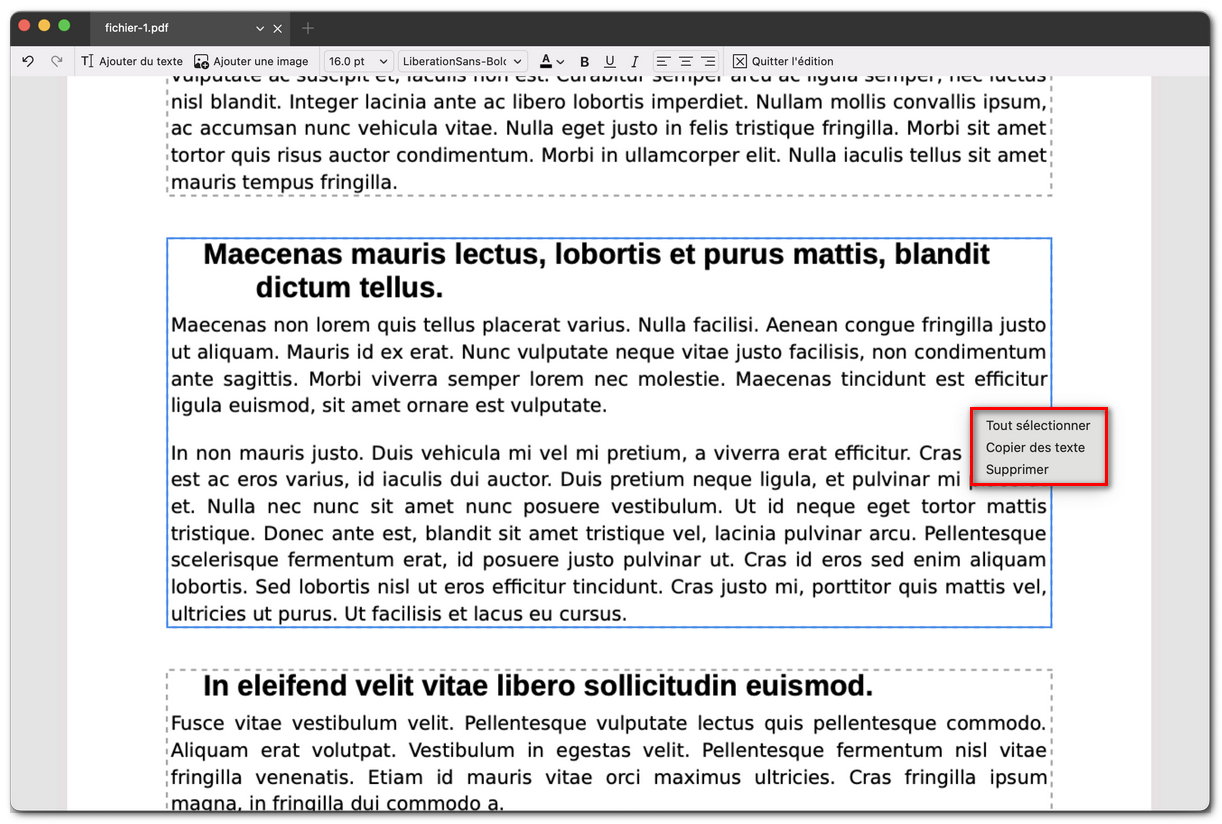
Task: Apply center text alignment
Action: (686, 61)
